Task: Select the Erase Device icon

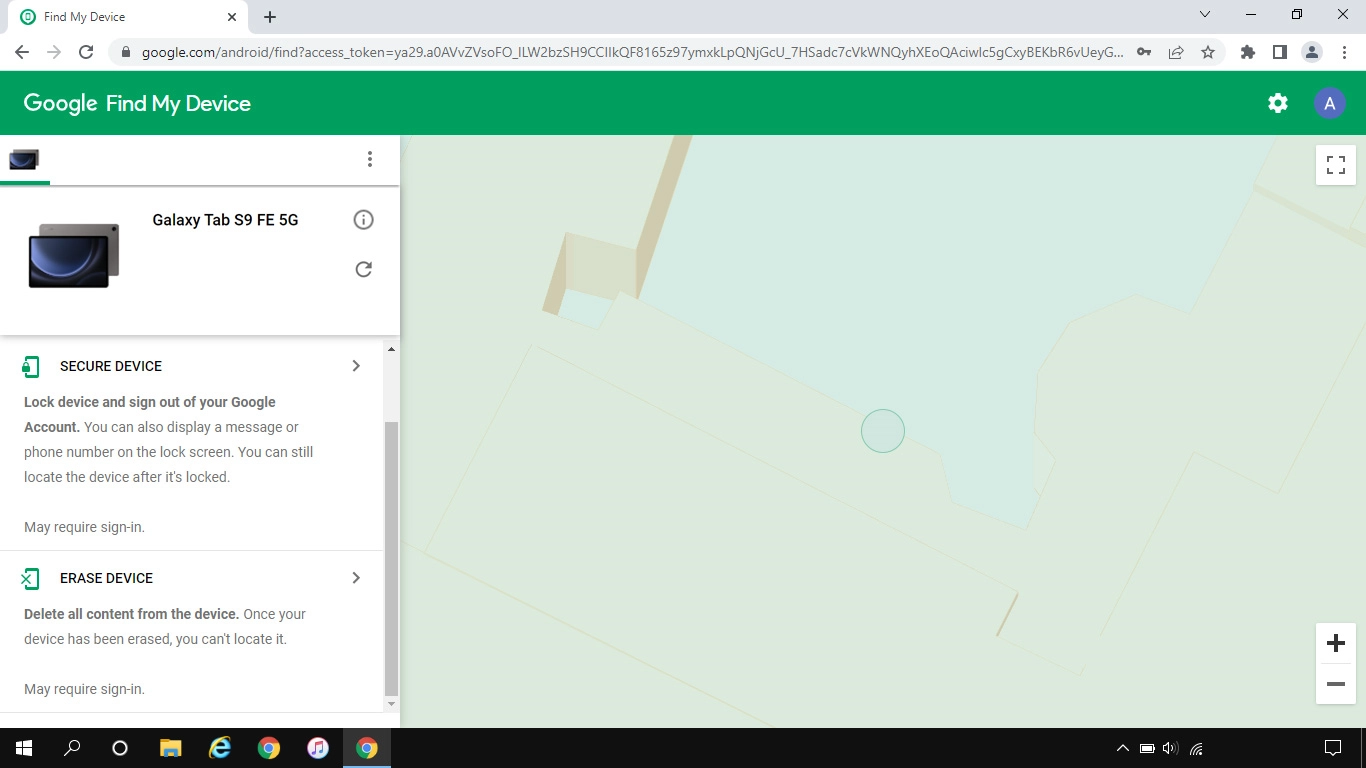Action: pyautogui.click(x=30, y=578)
